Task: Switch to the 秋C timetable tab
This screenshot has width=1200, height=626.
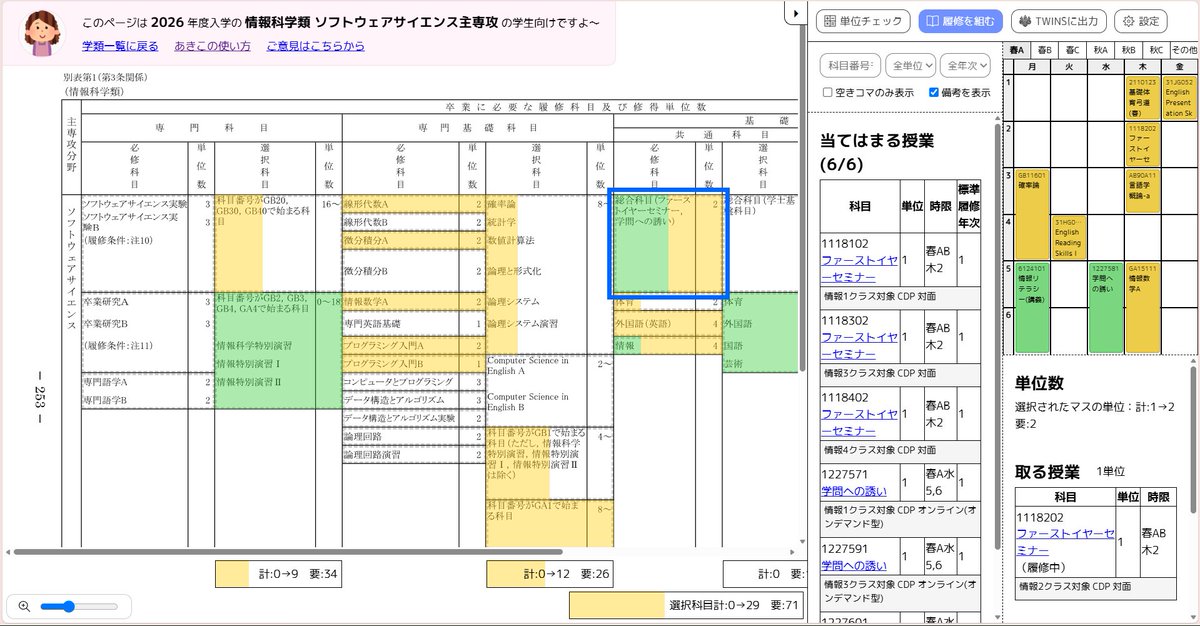Action: click(1156, 49)
